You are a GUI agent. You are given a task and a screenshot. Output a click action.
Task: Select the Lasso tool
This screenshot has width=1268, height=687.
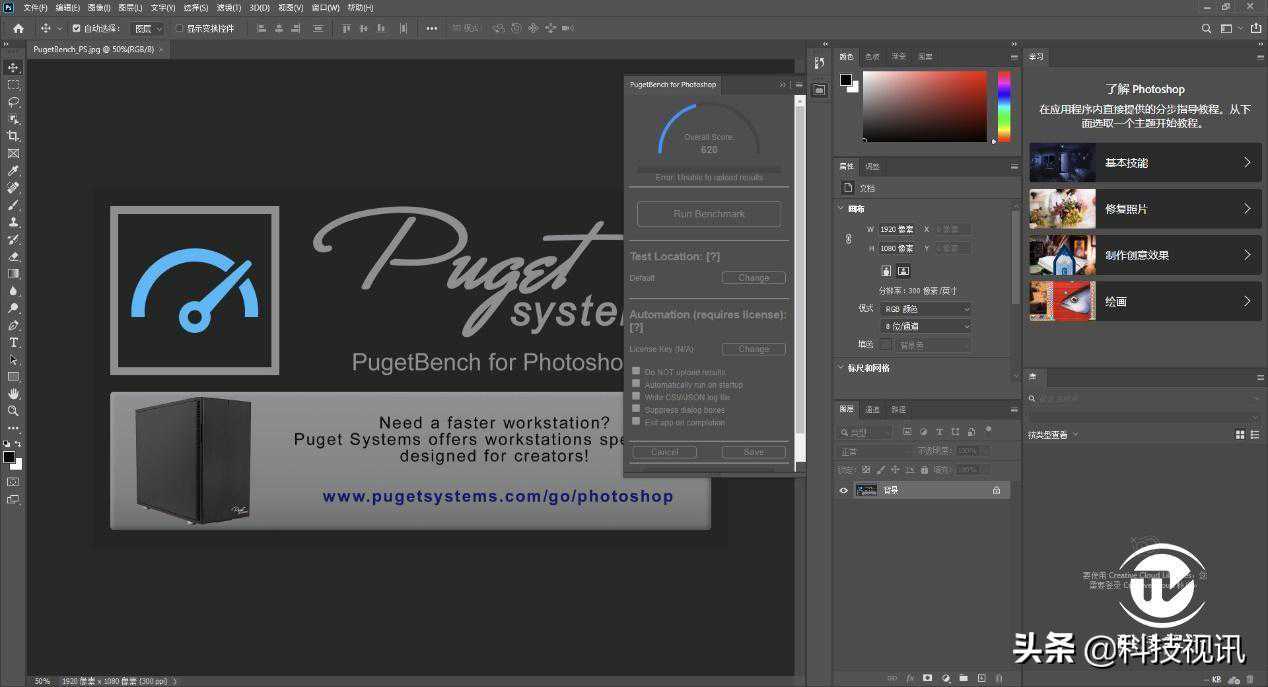(13, 102)
